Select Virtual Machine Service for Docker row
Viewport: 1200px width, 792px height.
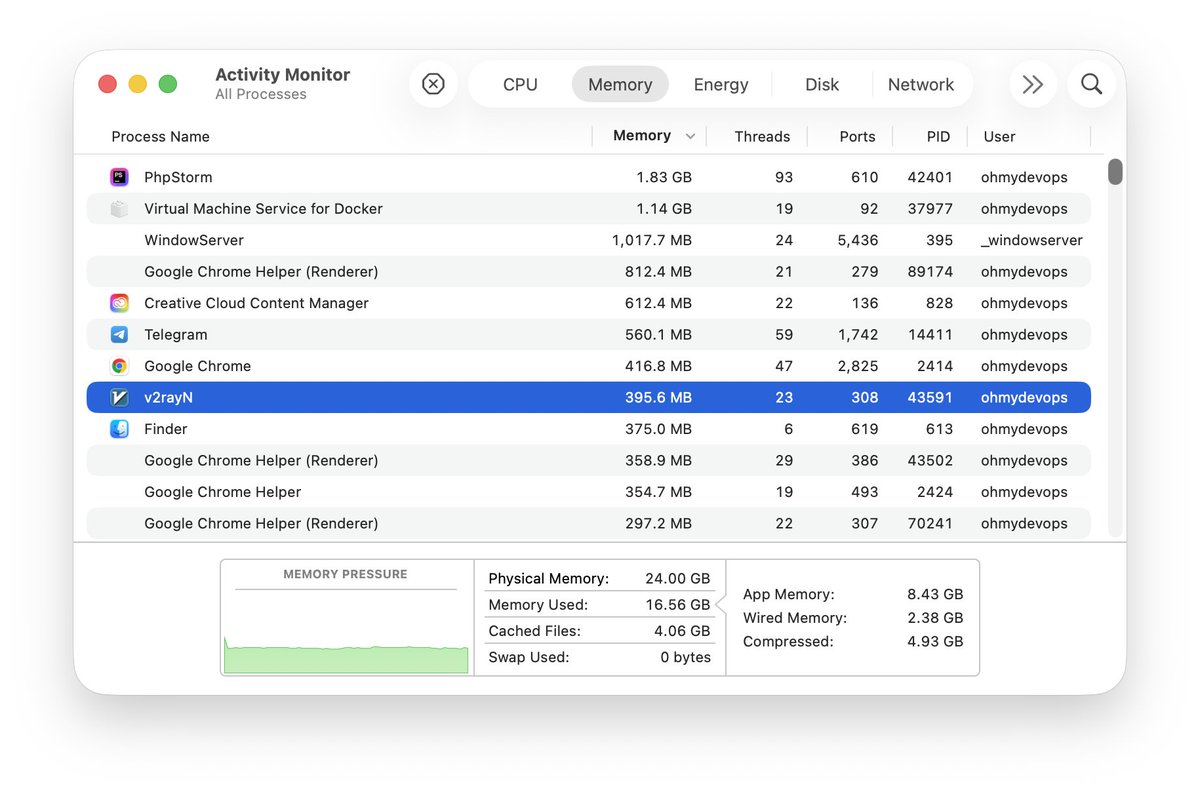pyautogui.click(x=588, y=209)
